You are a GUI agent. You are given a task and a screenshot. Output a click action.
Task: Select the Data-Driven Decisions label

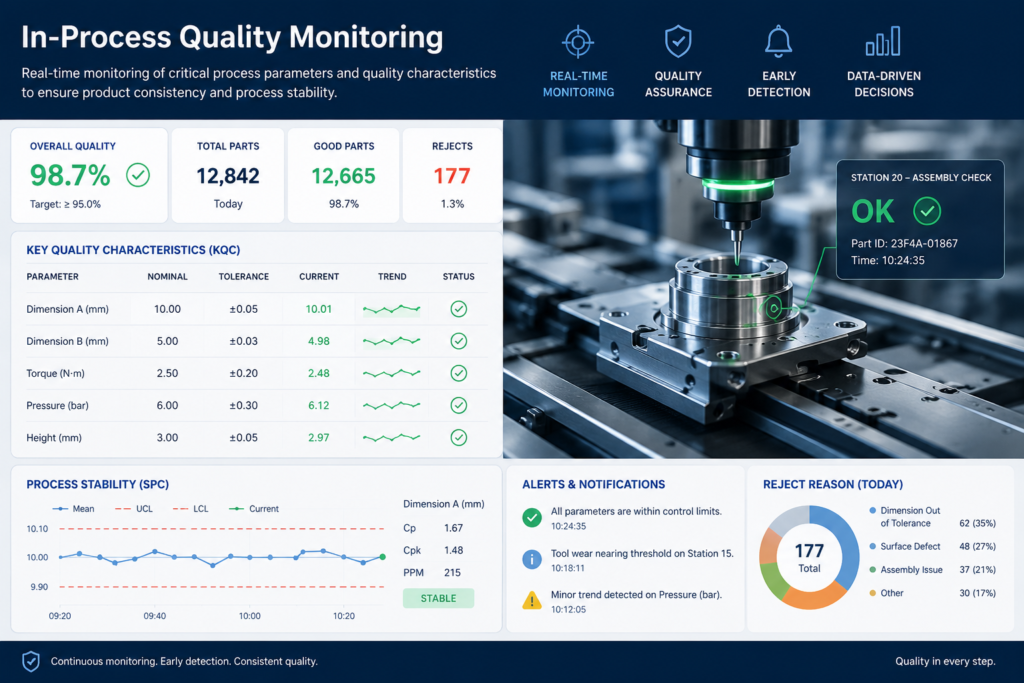tap(884, 84)
